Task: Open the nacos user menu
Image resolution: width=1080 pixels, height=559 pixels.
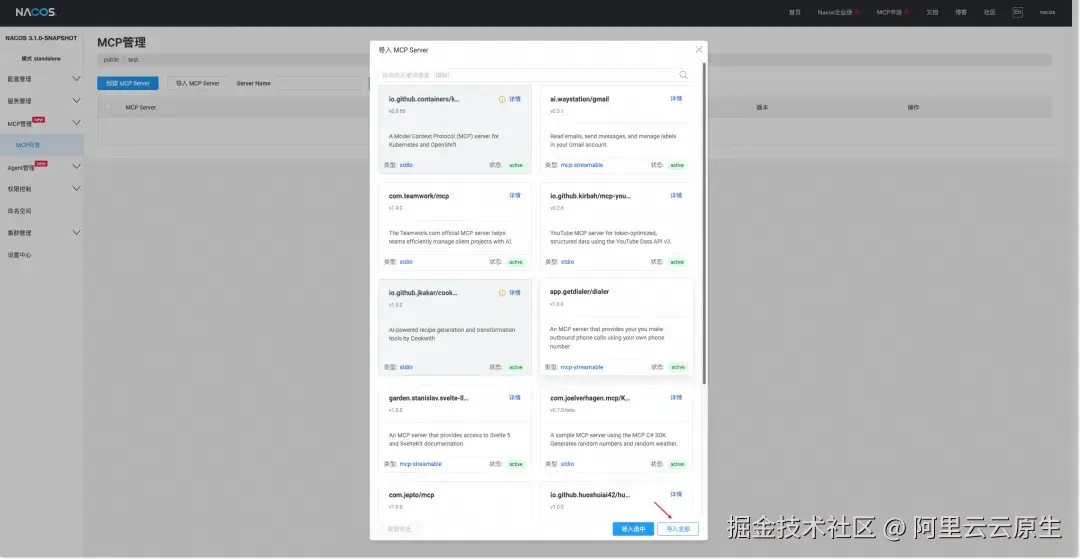Action: tap(1047, 12)
